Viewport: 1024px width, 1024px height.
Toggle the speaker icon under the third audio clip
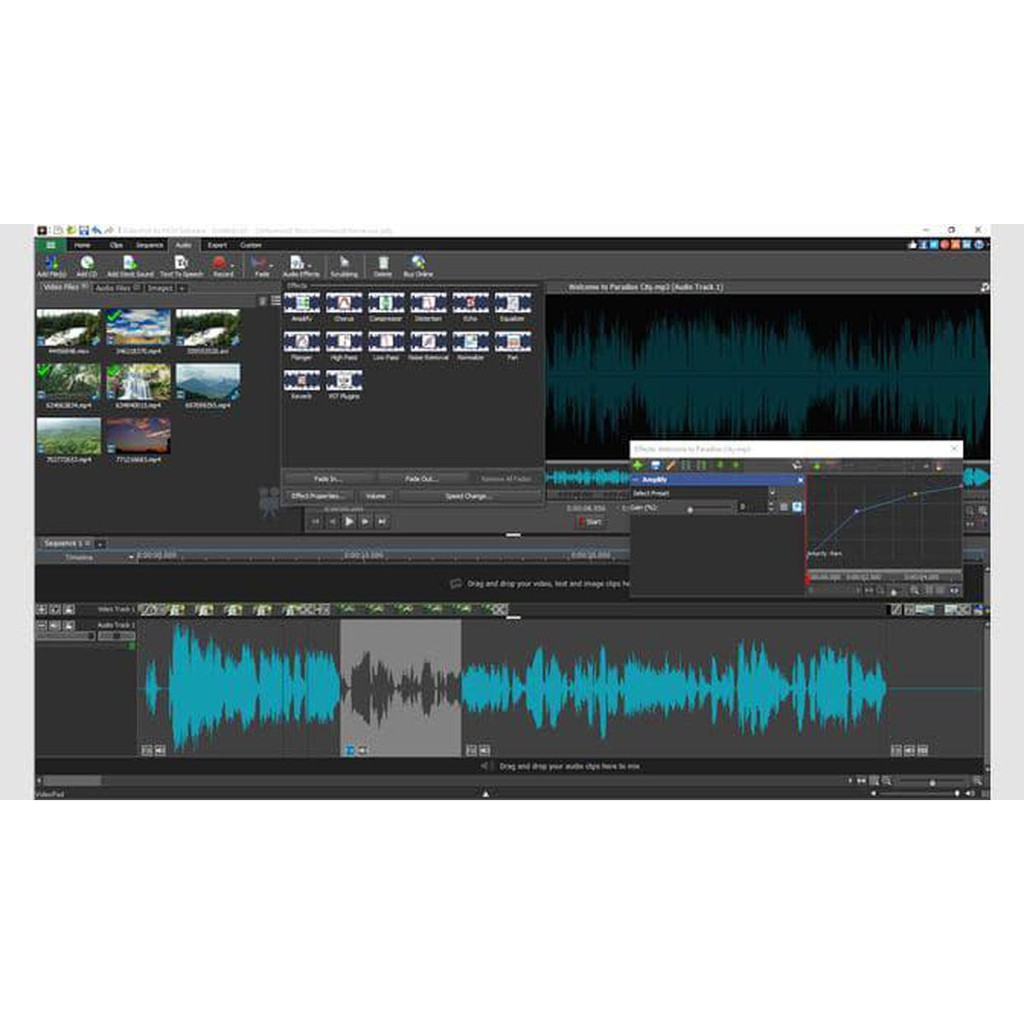[485, 751]
